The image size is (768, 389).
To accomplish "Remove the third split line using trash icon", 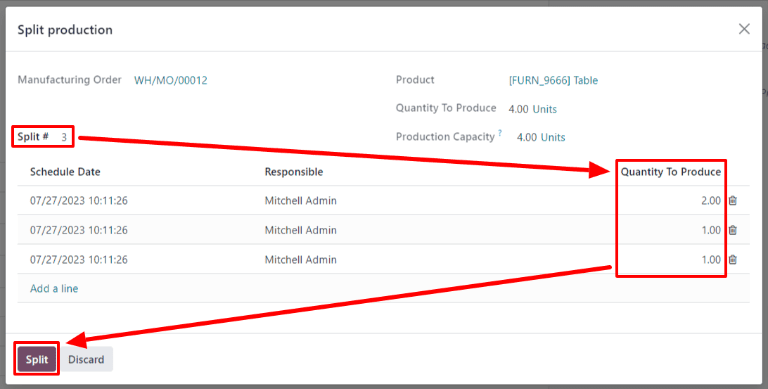I will tap(733, 259).
